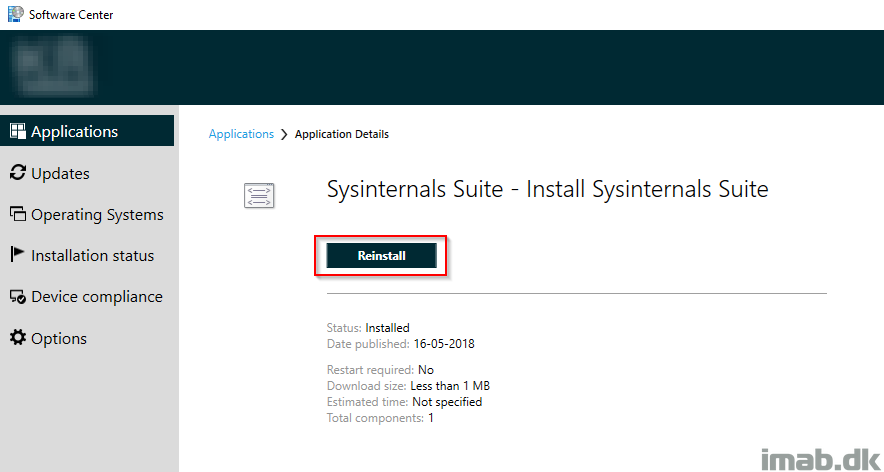Click the Operating Systems windows icon

click(18, 214)
